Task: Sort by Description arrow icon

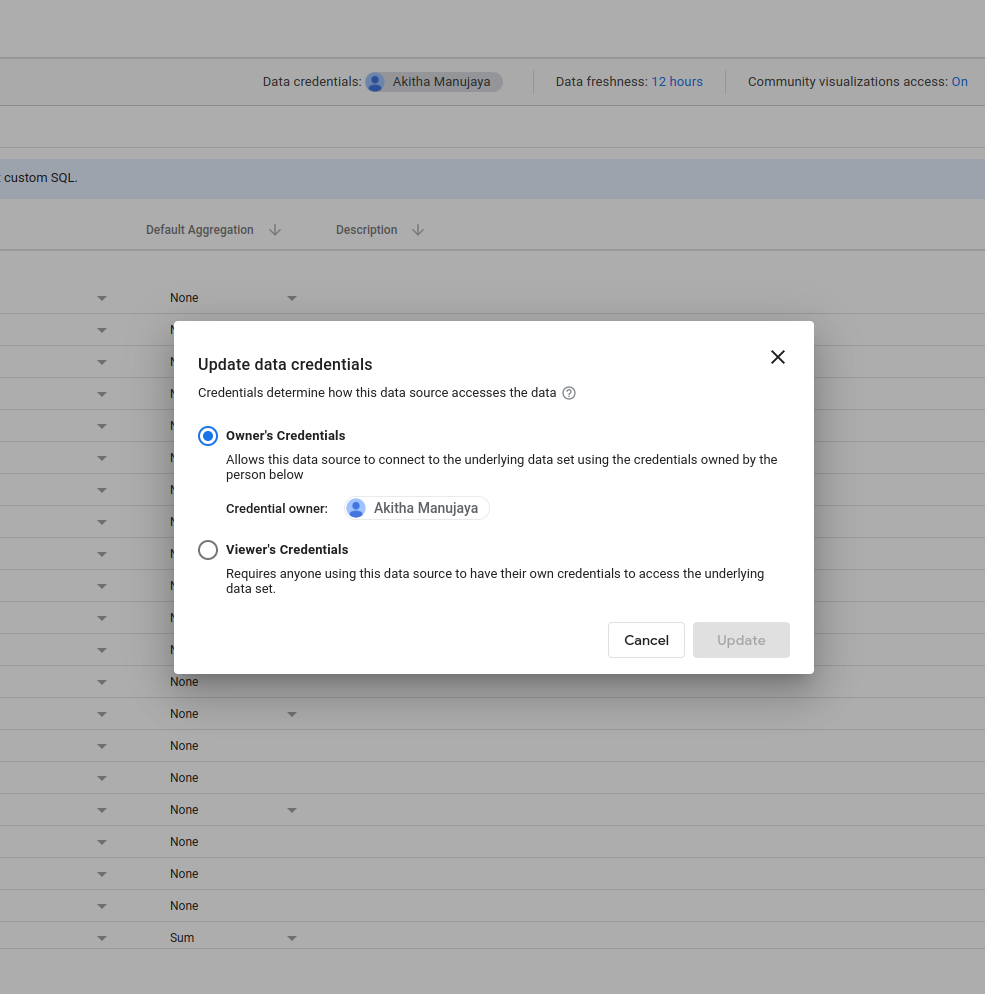Action: 418,230
